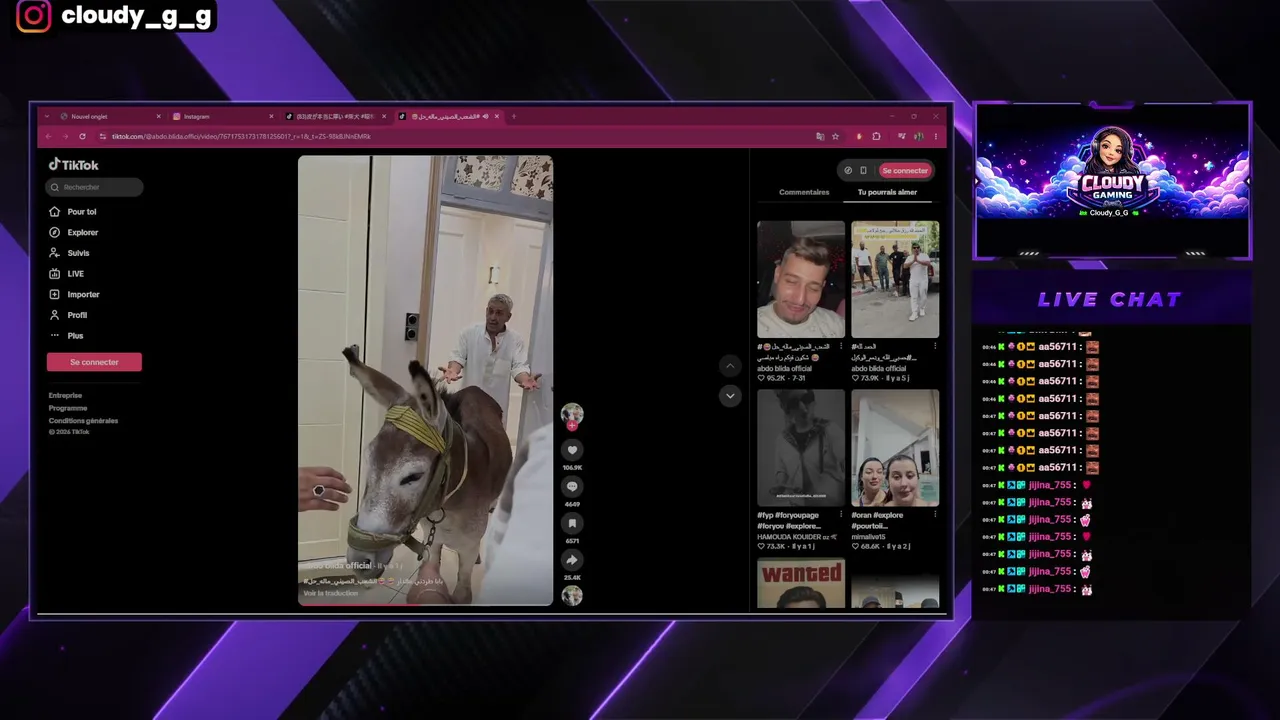Click the phone icon beside Se connecter
Image resolution: width=1280 pixels, height=720 pixels.
click(x=863, y=170)
